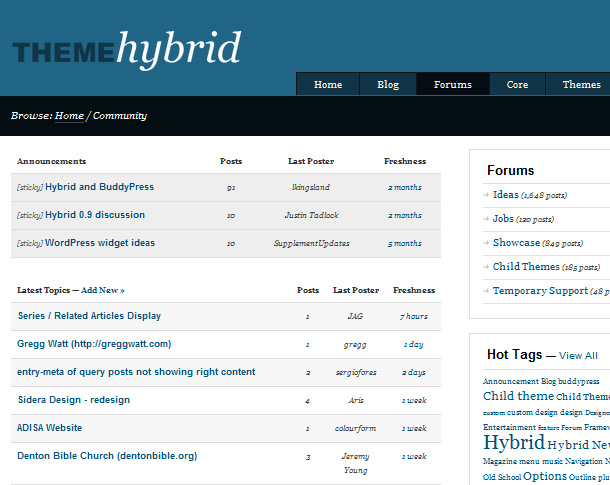The width and height of the screenshot is (610, 485).
Task: Click the Magazine tag
Action: (500, 461)
